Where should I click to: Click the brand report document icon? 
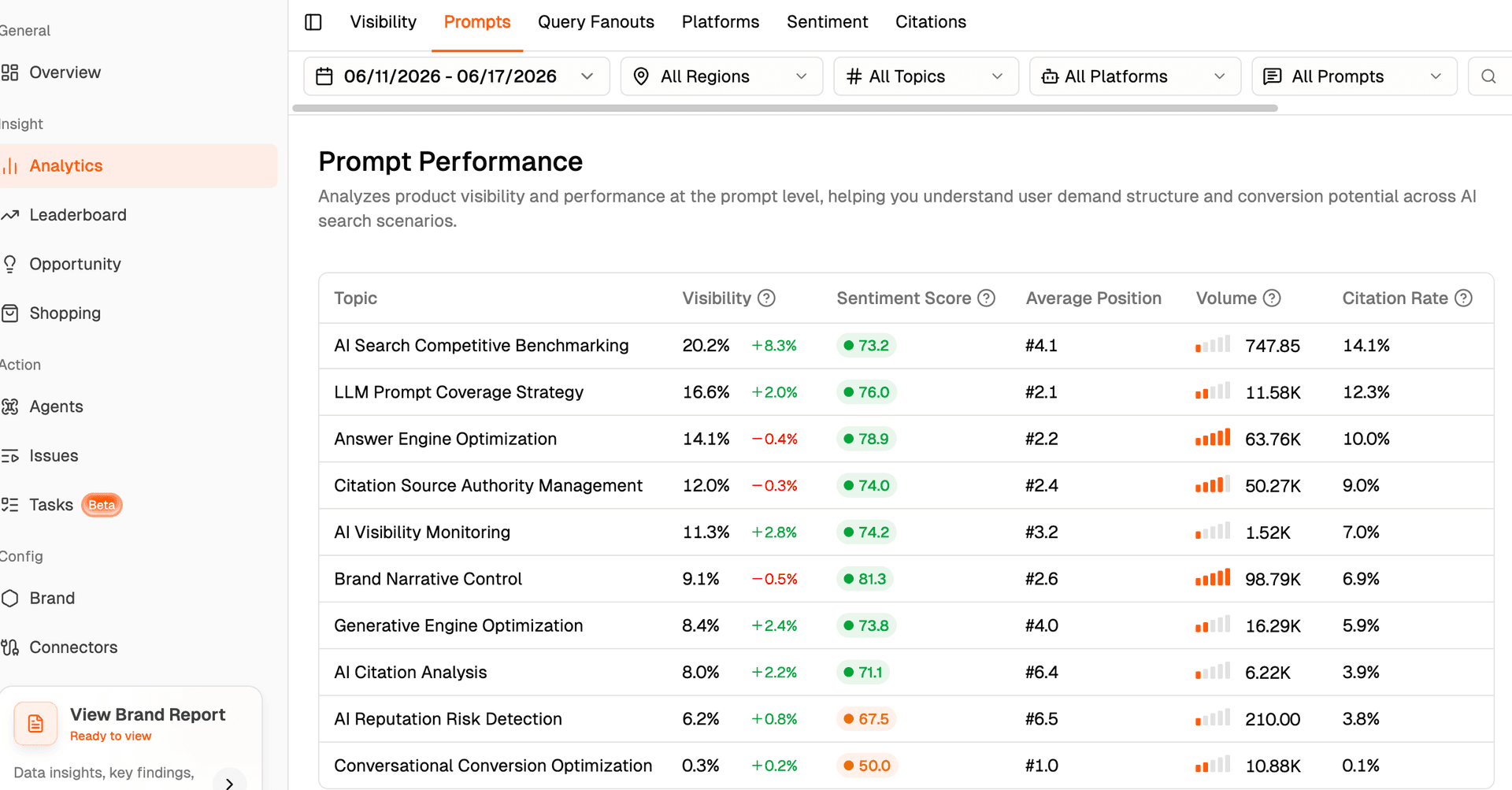coord(35,724)
